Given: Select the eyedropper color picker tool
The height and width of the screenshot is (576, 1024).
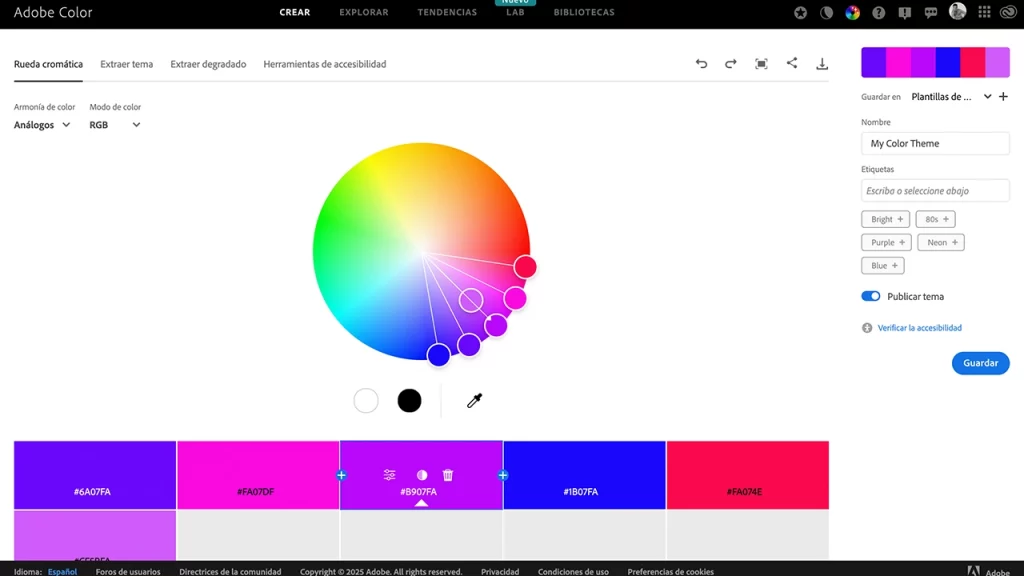Looking at the screenshot, I should coord(475,401).
